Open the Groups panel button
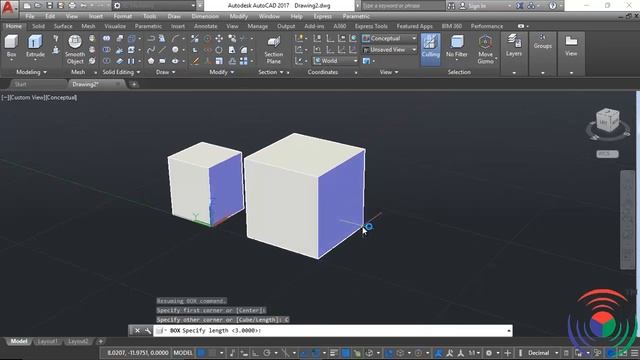The image size is (640, 360). (x=542, y=42)
